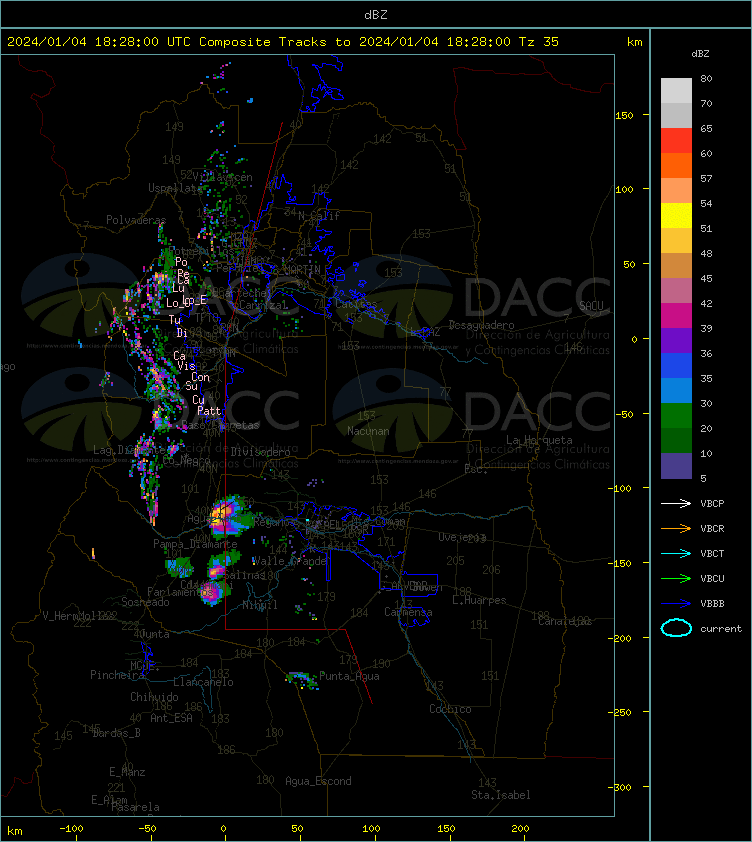Click the dBZ title at top

coord(375,14)
